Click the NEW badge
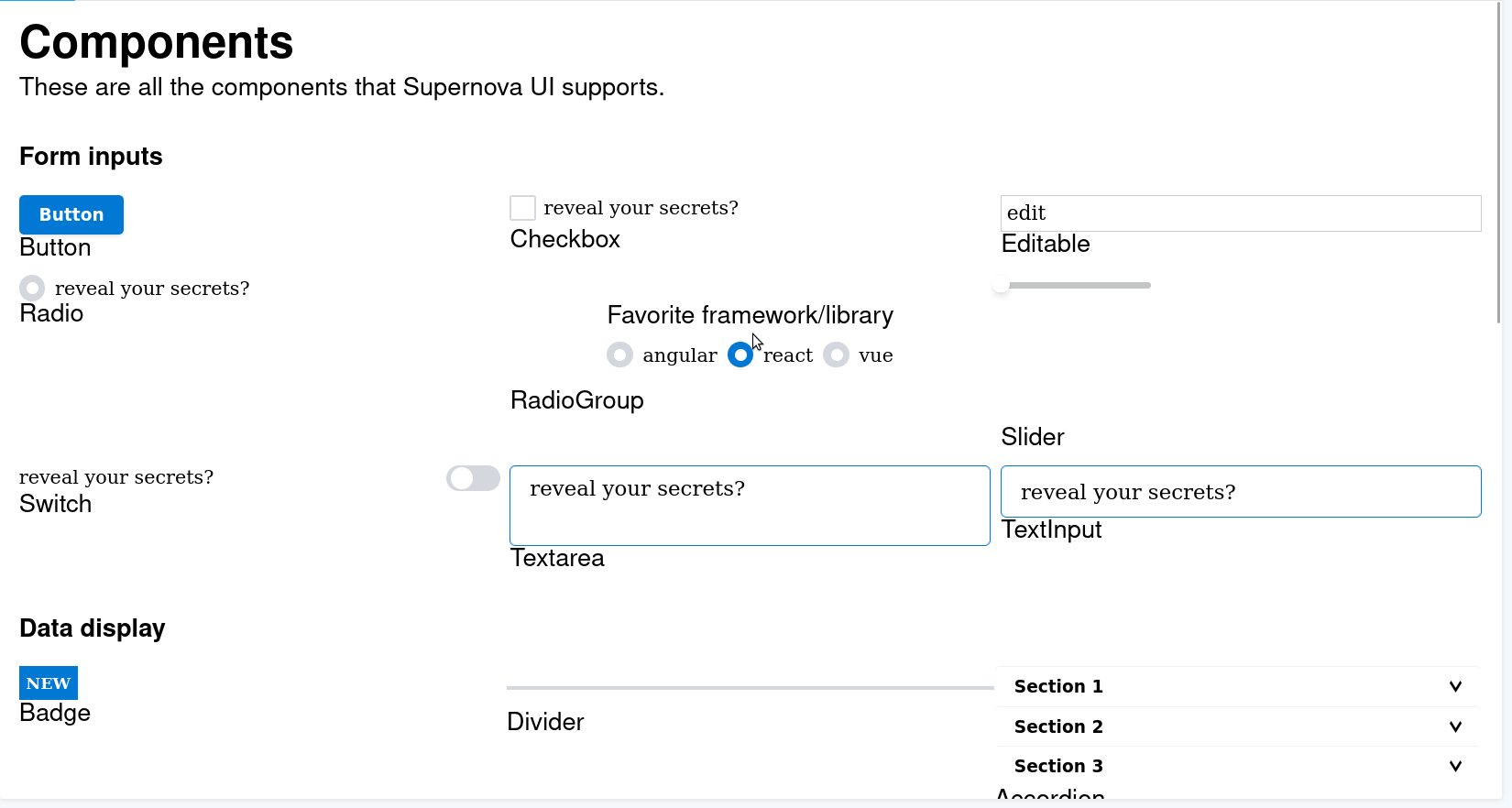 pyautogui.click(x=49, y=683)
